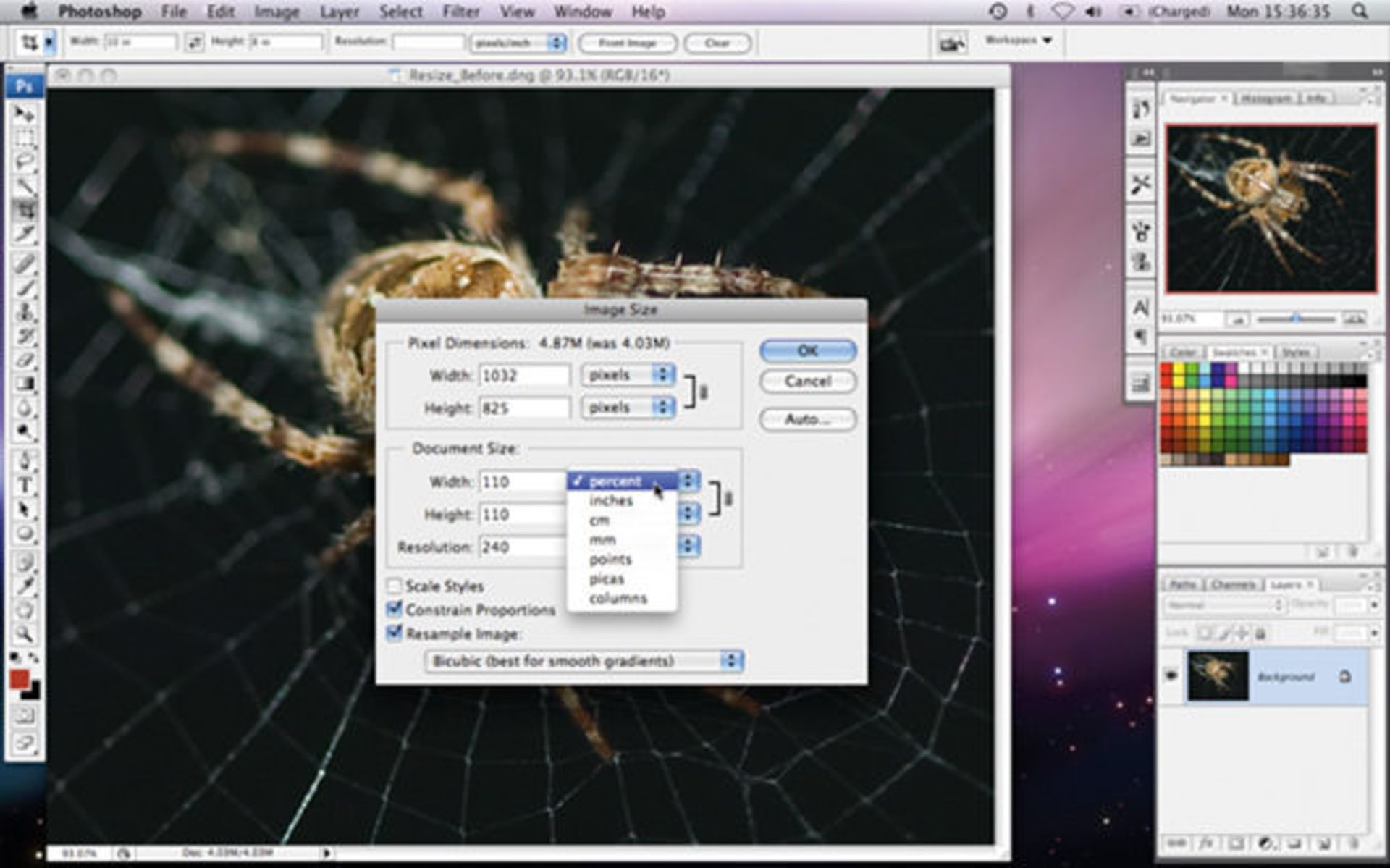The image size is (1390, 868).
Task: Select the Blur tool
Action: 25,408
